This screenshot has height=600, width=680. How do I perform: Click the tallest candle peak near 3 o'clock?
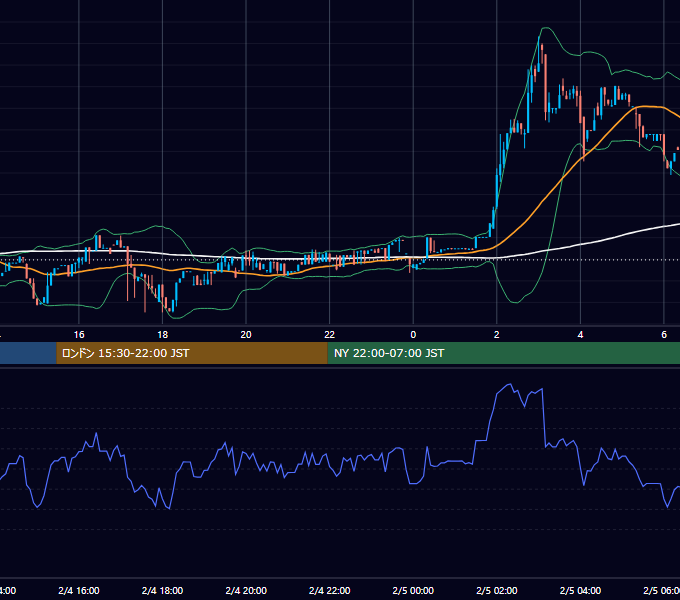[539, 39]
